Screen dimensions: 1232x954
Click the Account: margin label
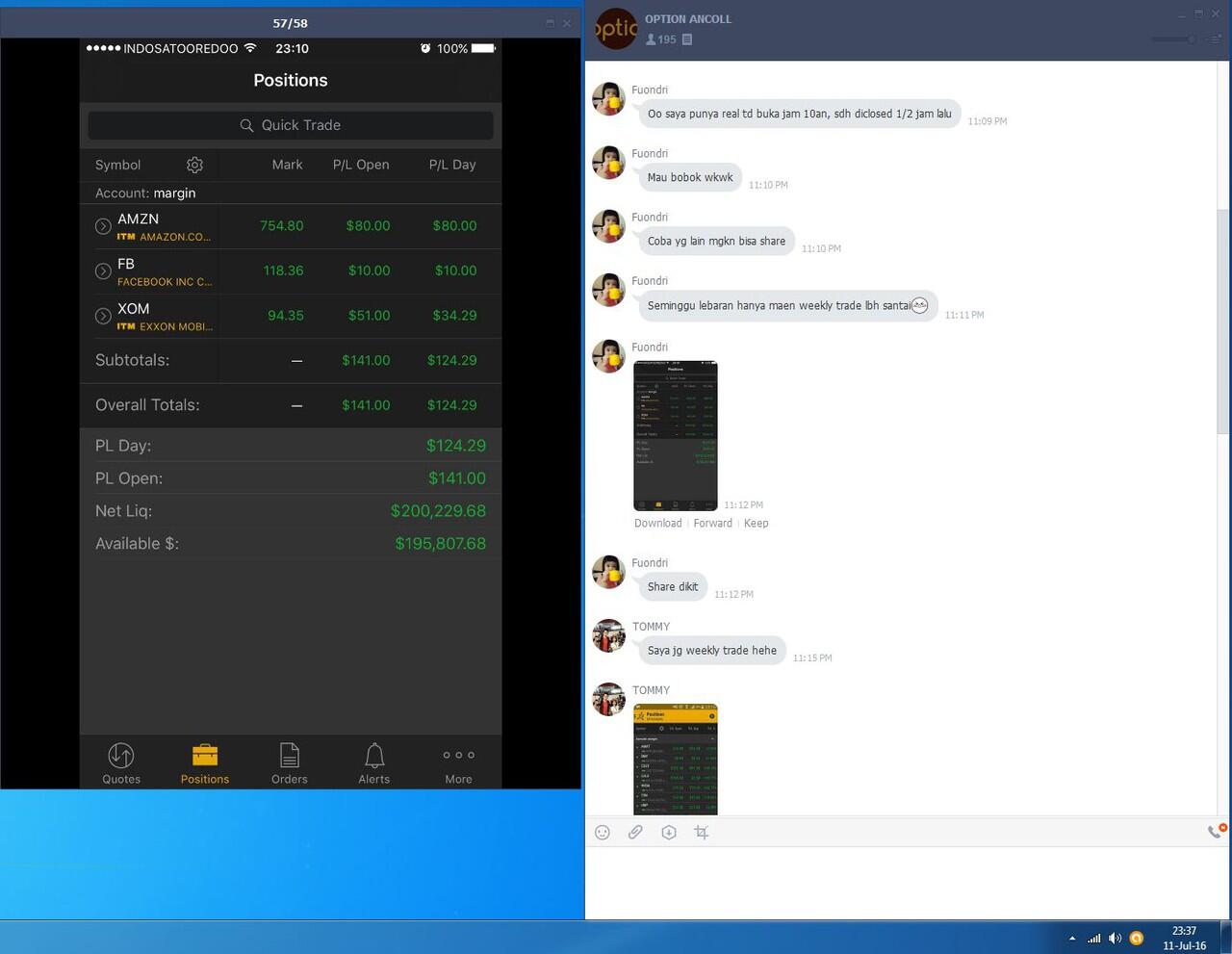(x=145, y=193)
